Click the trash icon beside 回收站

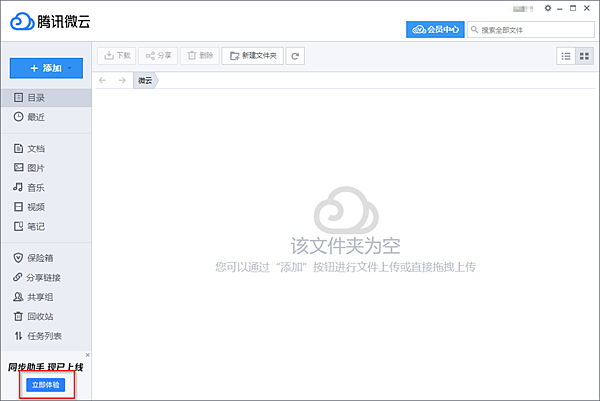click(x=18, y=316)
